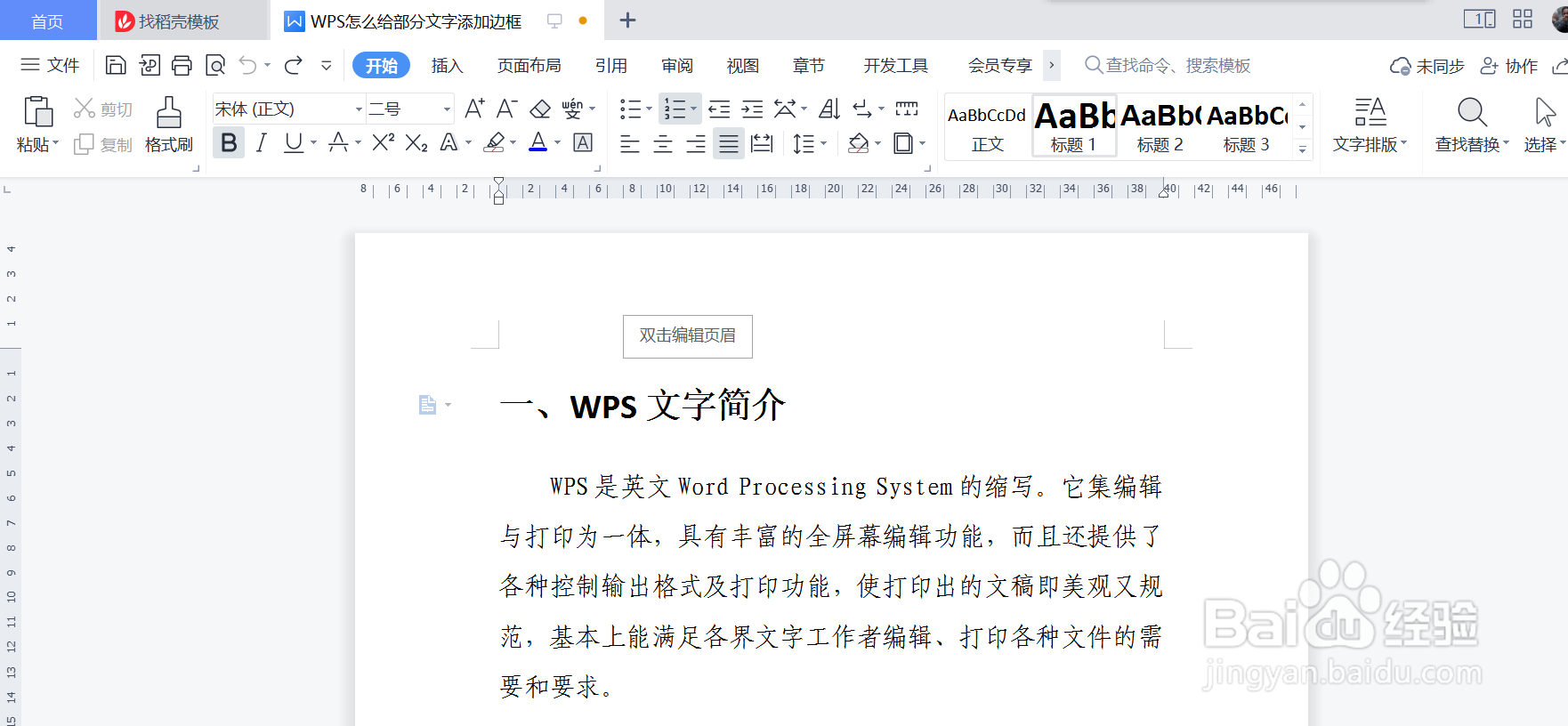Click the 协作 collaborate button

(x=1509, y=66)
